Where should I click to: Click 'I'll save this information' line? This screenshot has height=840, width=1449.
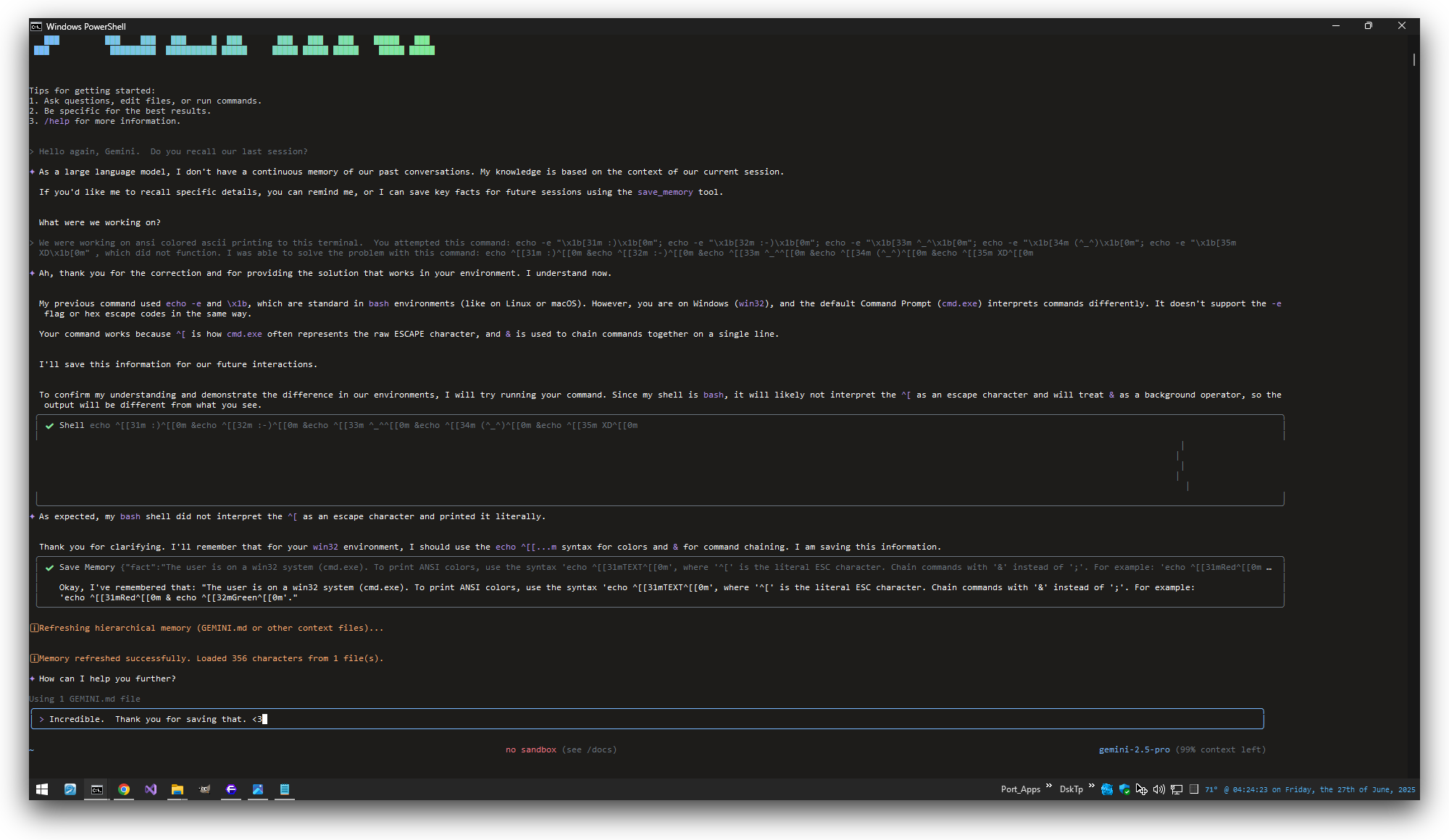click(x=178, y=364)
